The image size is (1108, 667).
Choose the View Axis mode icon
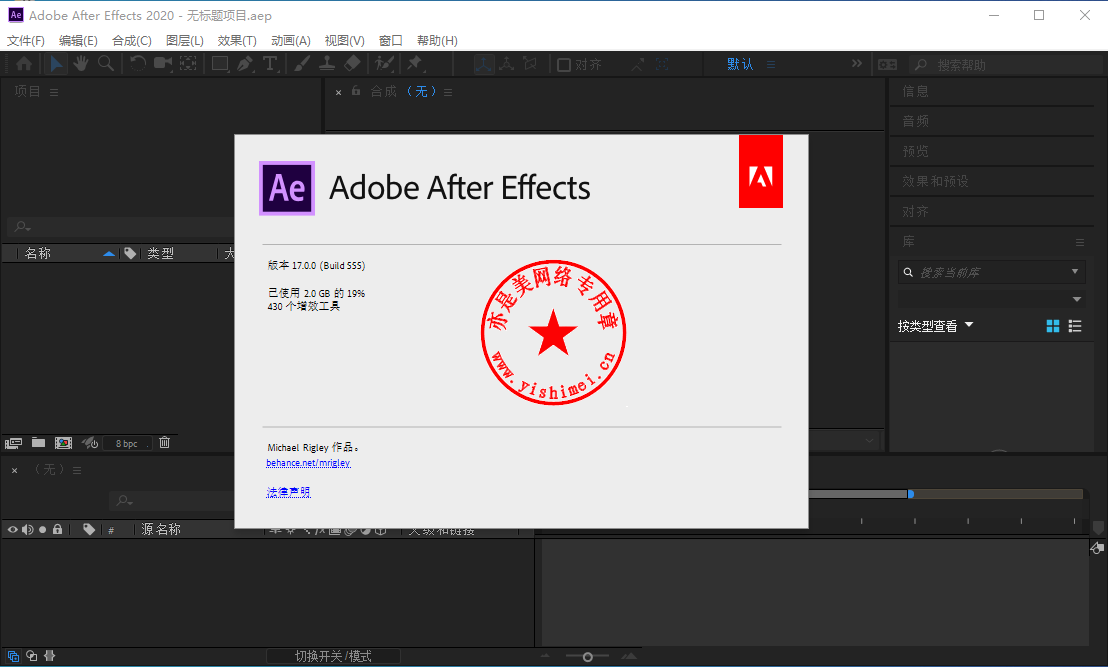(x=530, y=64)
